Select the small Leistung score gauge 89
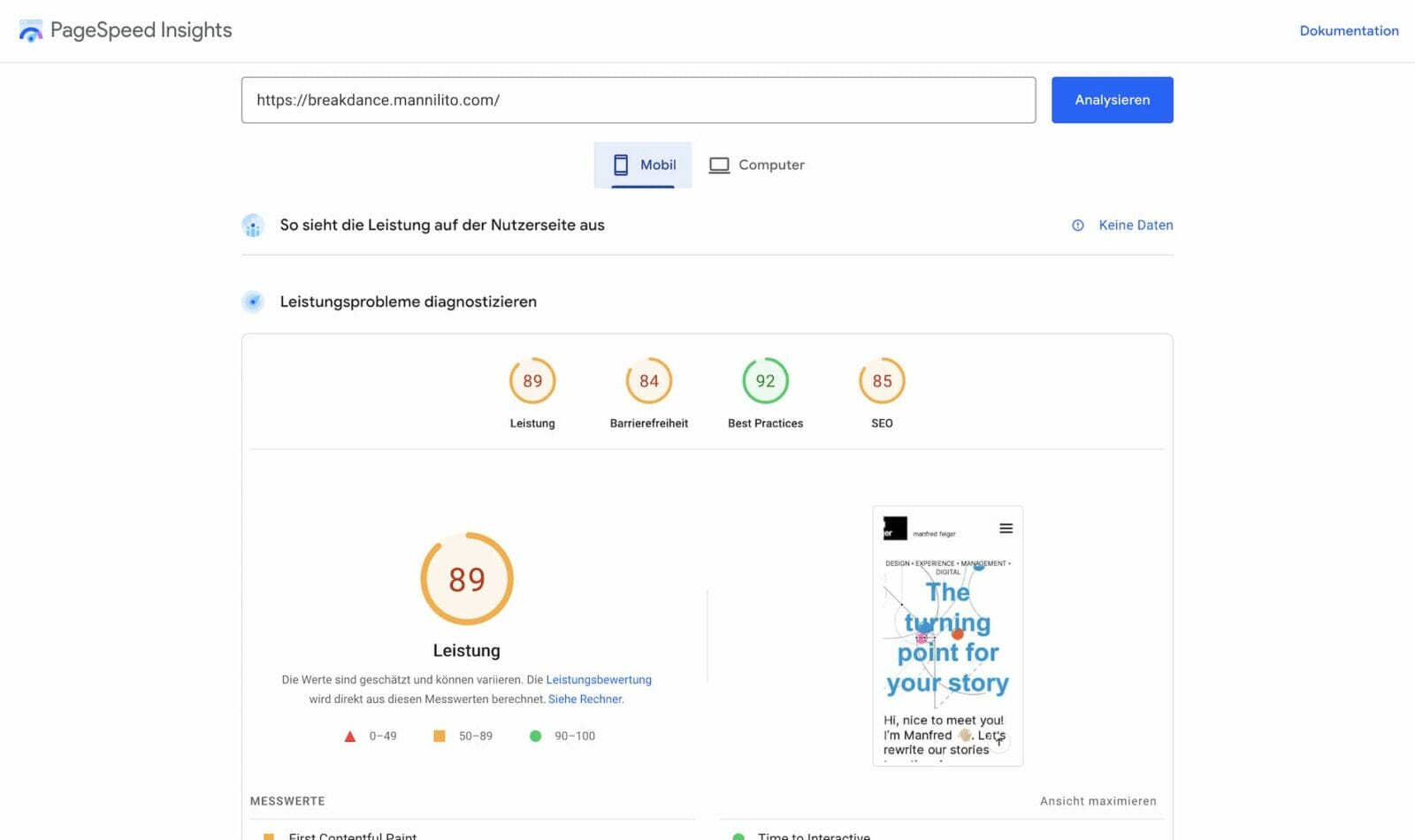Image resolution: width=1415 pixels, height=840 pixels. [x=532, y=381]
